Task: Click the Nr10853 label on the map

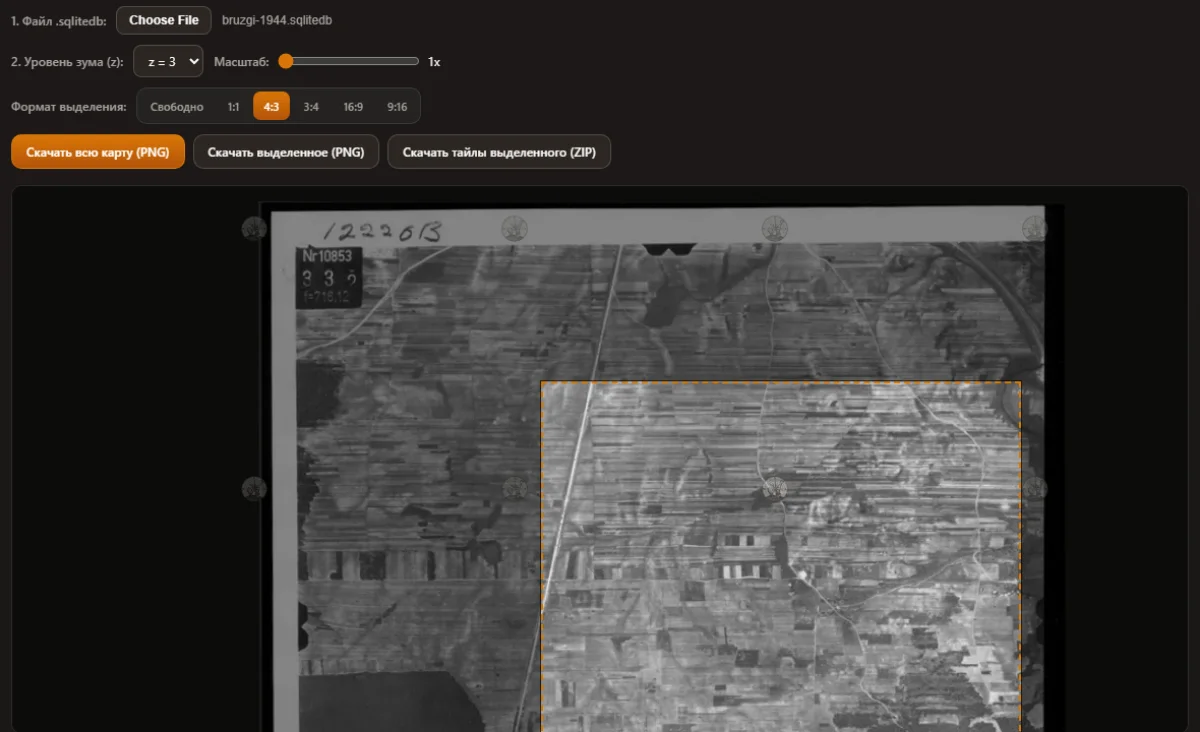Action: point(327,256)
